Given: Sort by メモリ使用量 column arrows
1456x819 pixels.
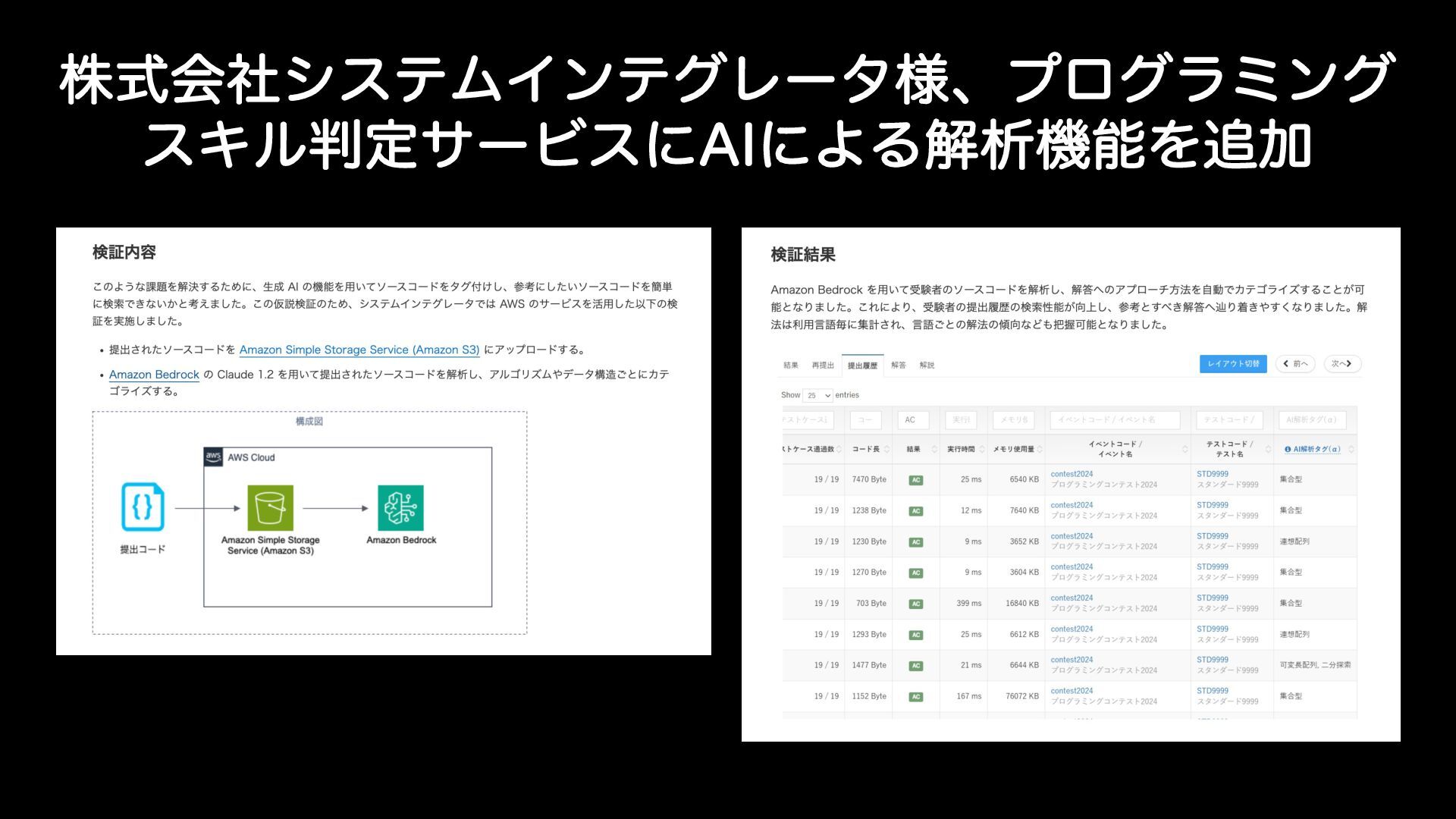Looking at the screenshot, I should coord(1040,450).
